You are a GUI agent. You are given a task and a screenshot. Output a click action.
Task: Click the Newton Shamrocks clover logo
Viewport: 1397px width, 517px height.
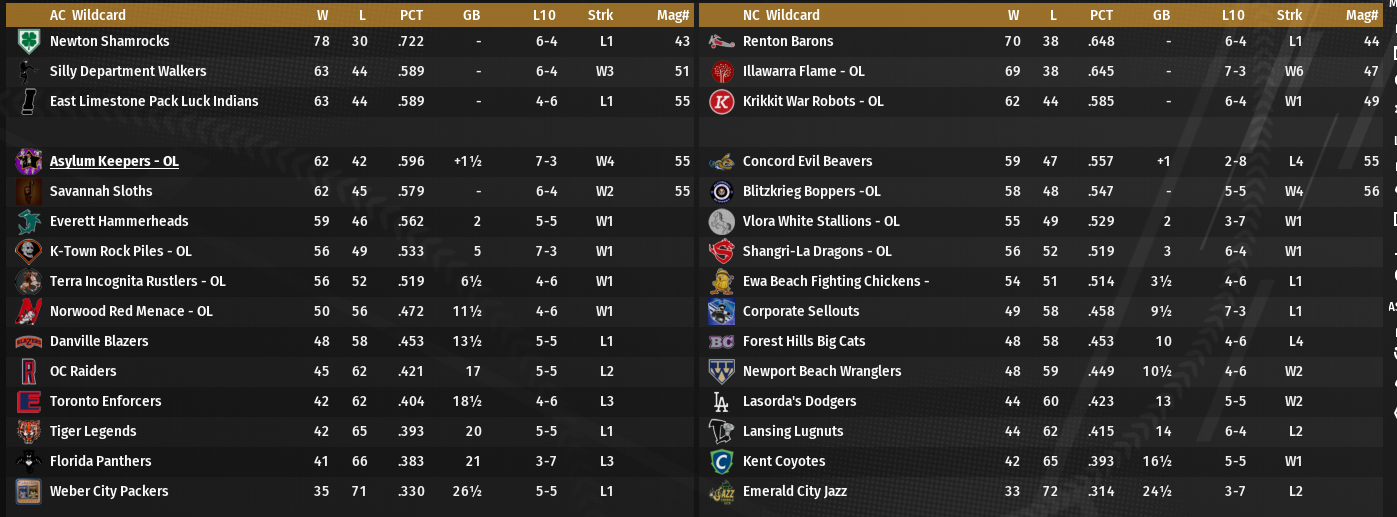click(28, 41)
